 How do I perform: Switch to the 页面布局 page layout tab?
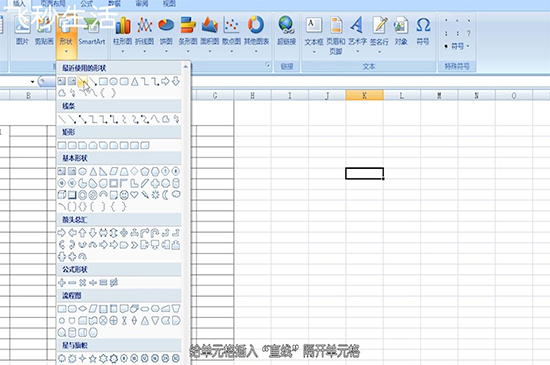pos(53,4)
